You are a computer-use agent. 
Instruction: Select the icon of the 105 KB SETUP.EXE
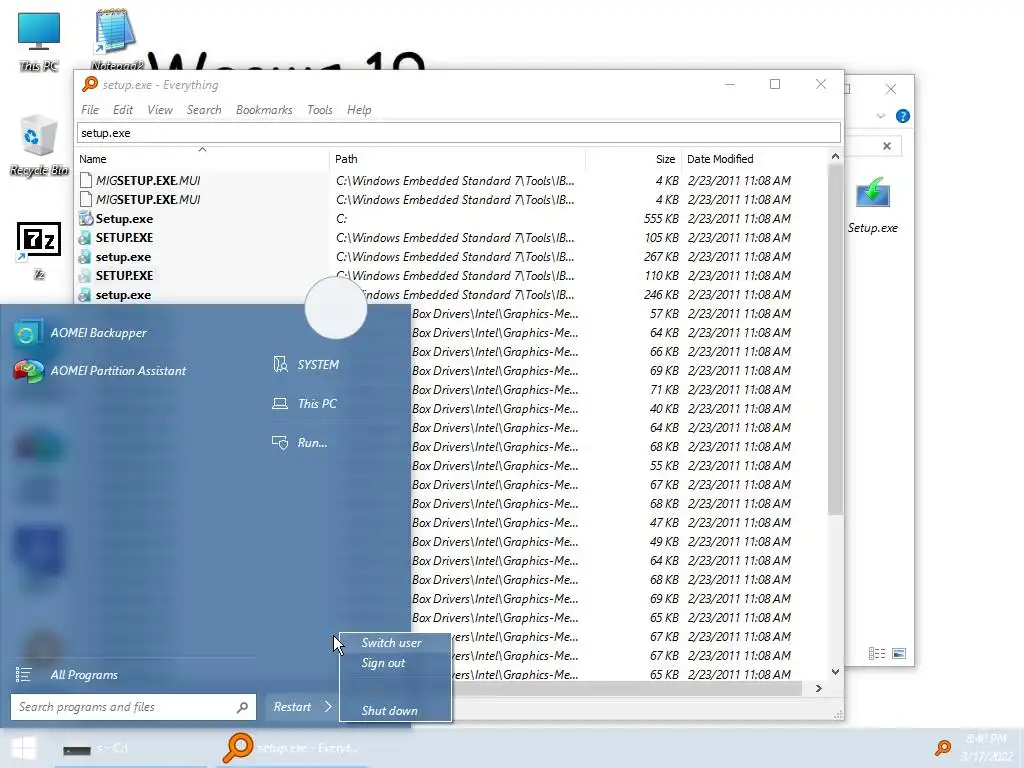coord(85,238)
